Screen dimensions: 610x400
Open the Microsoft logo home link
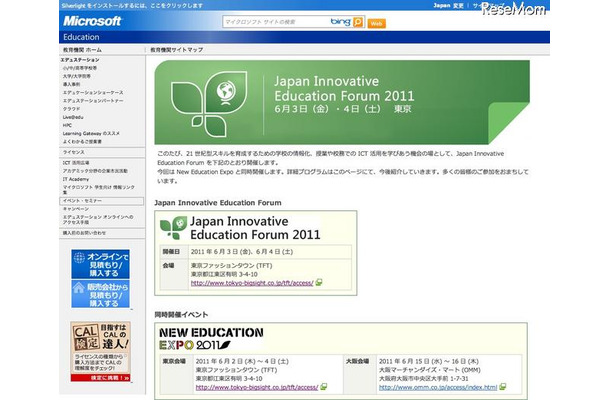[x=92, y=21]
